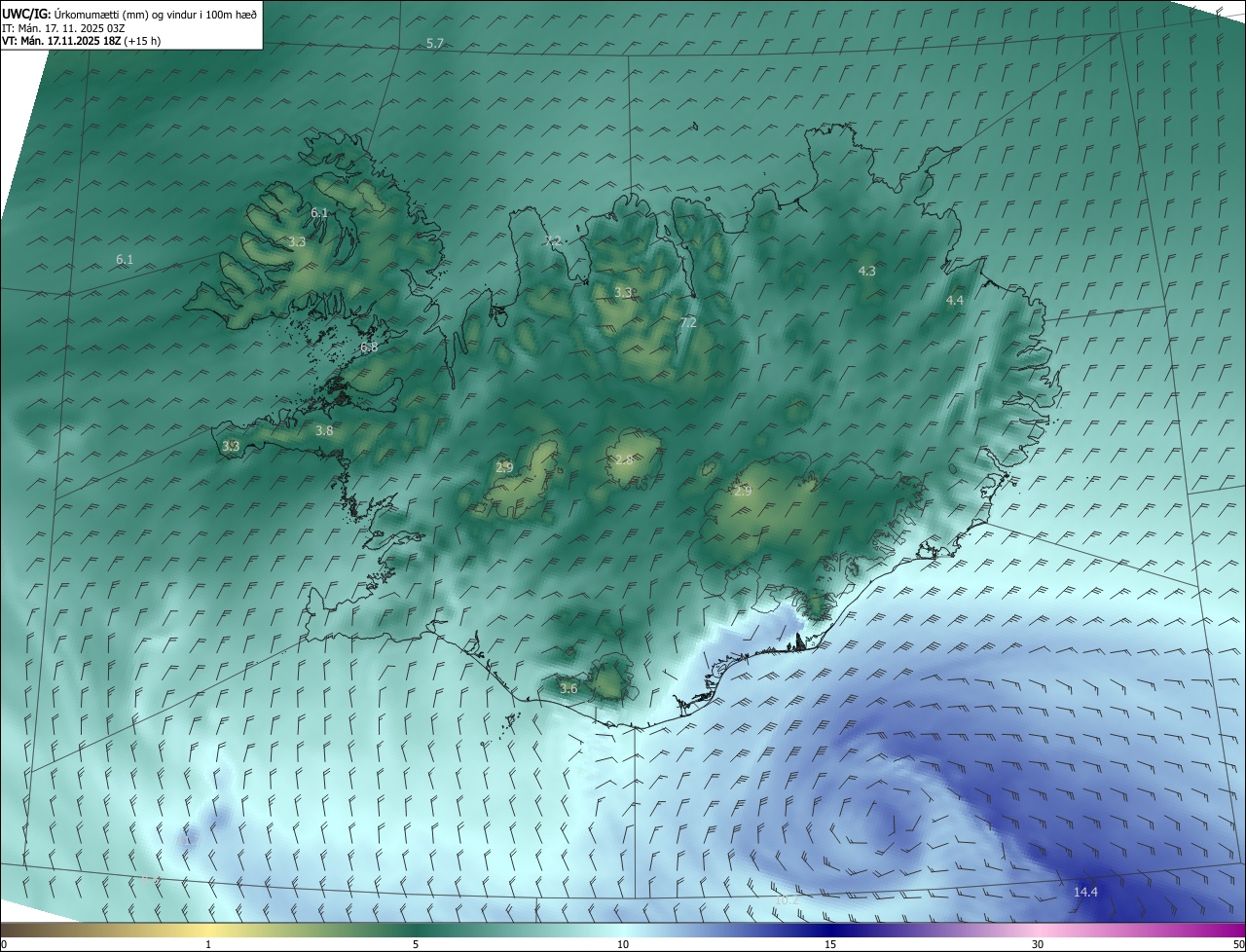The height and width of the screenshot is (952, 1246).
Task: Select the 10.2 value label
Action: [x=787, y=900]
